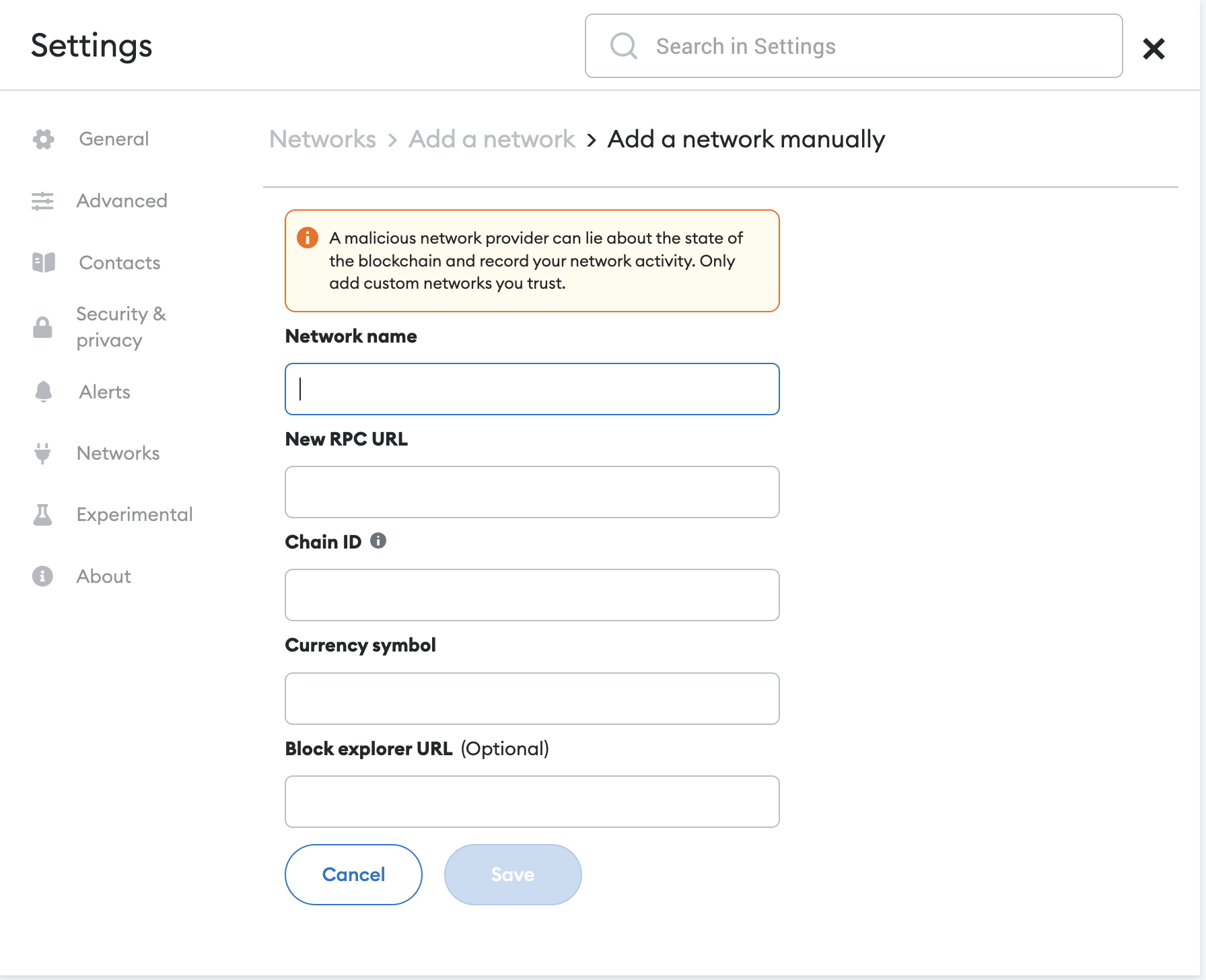Open the Experimental settings section
Image resolution: width=1206 pixels, height=980 pixels.
click(135, 515)
